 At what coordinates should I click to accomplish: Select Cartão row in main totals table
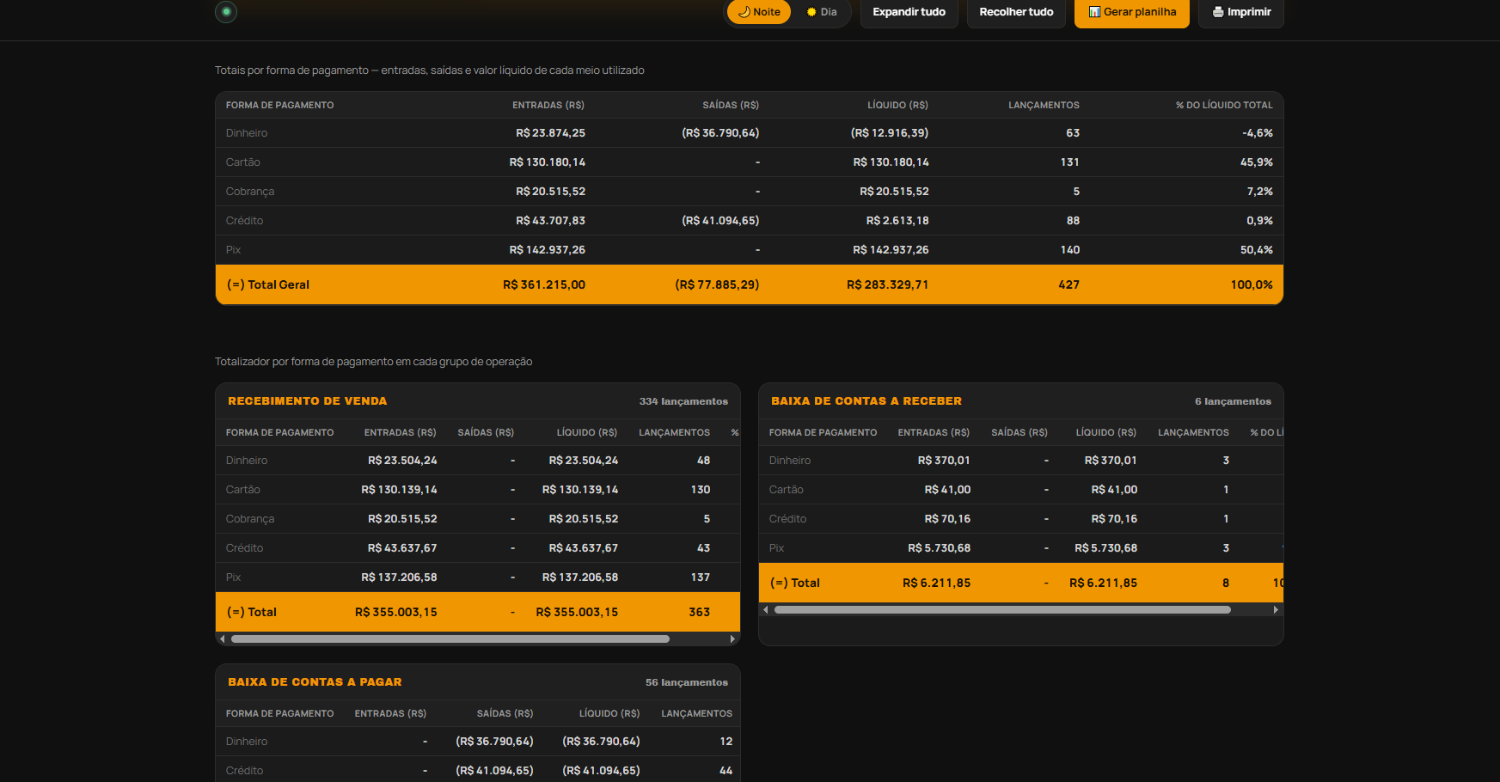point(749,162)
